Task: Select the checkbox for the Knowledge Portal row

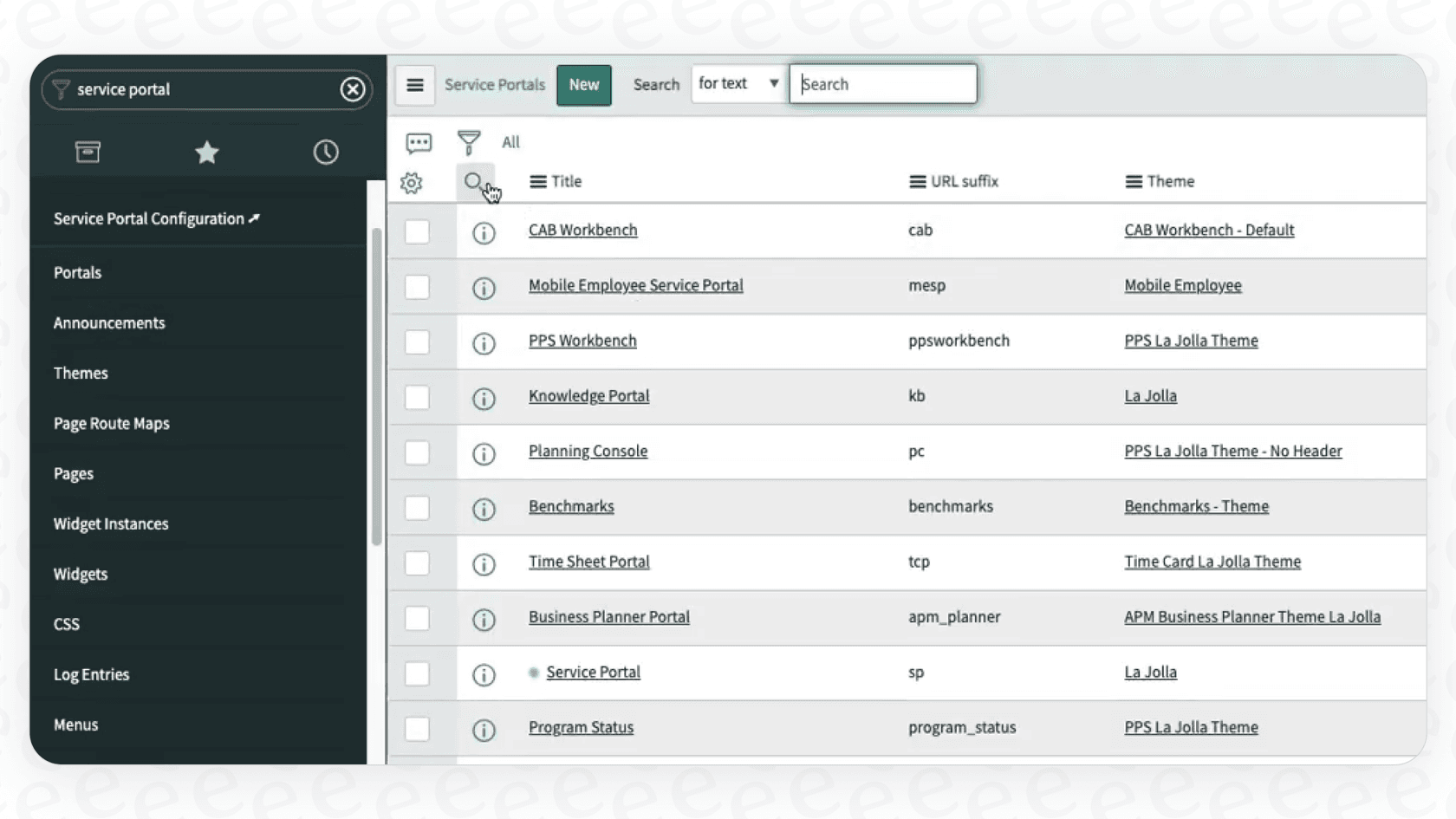Action: coord(417,397)
